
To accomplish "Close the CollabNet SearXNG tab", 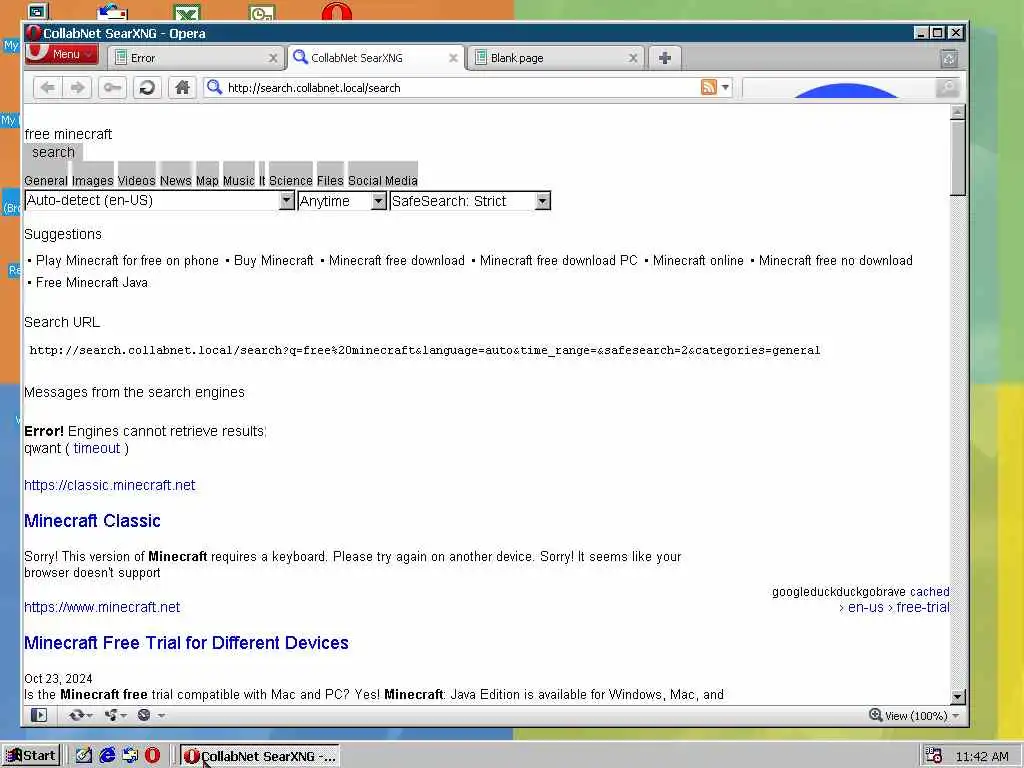I will point(453,58).
